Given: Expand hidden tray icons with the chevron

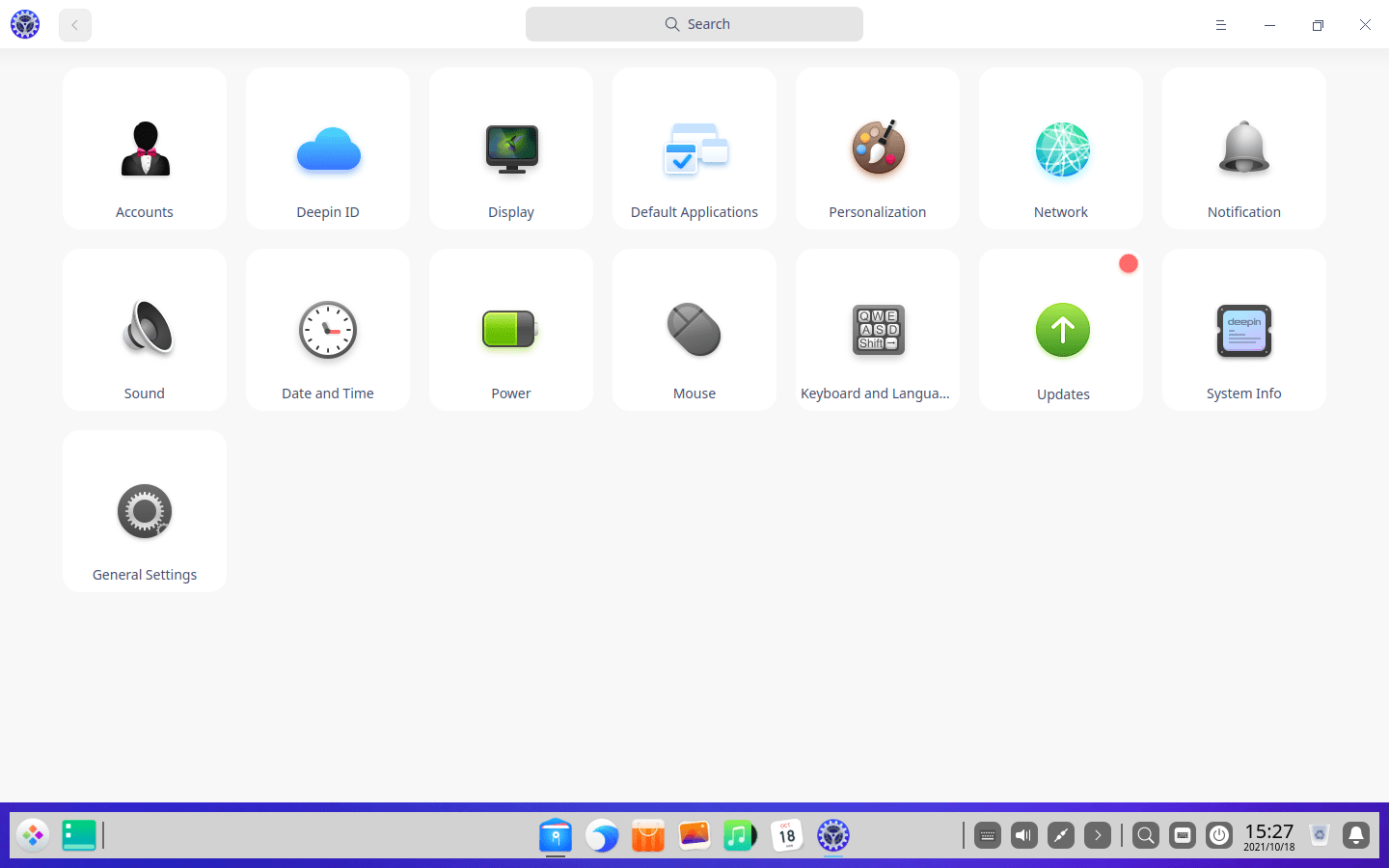Looking at the screenshot, I should point(1098,835).
